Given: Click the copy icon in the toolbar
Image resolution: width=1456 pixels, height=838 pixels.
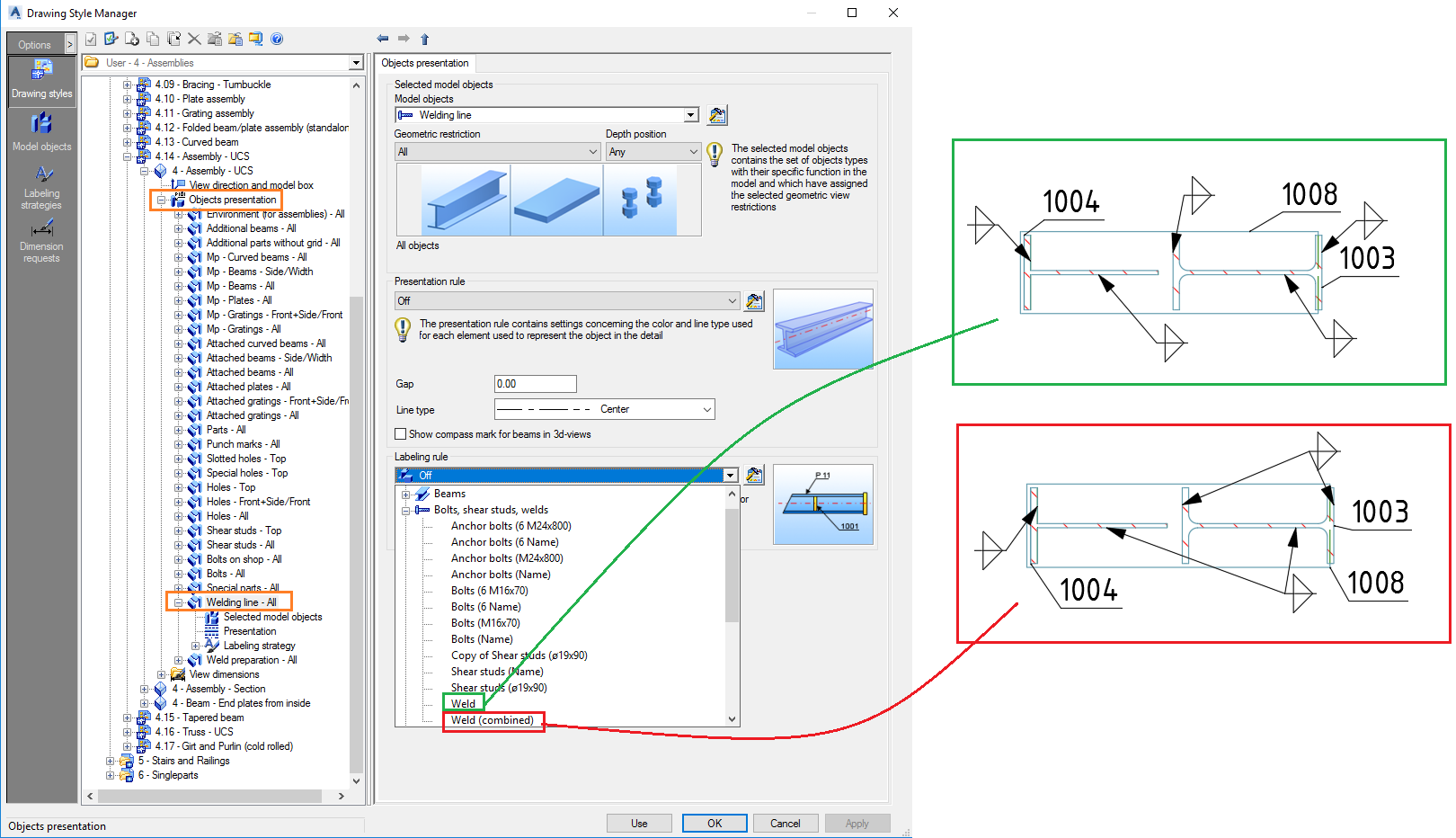Looking at the screenshot, I should tap(153, 39).
